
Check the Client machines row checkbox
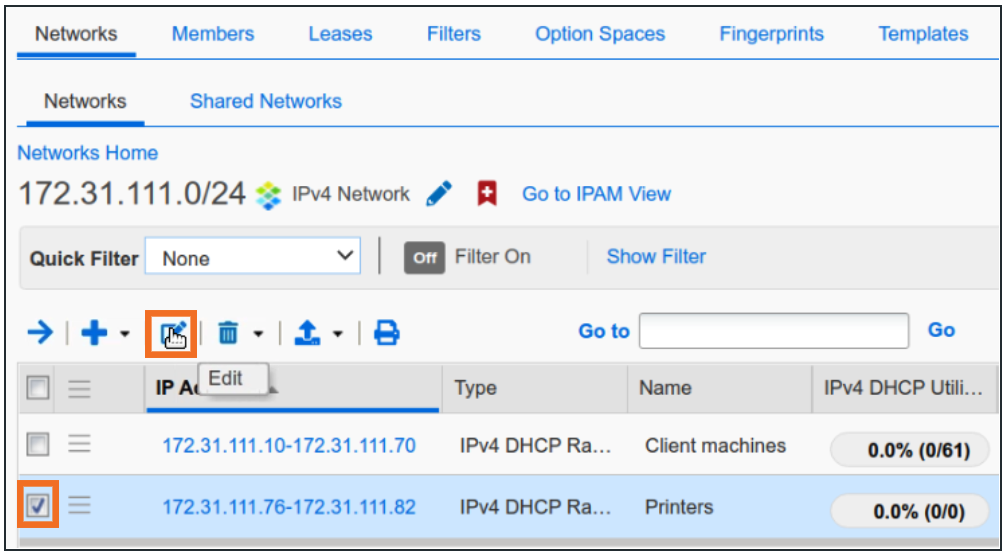(38, 446)
